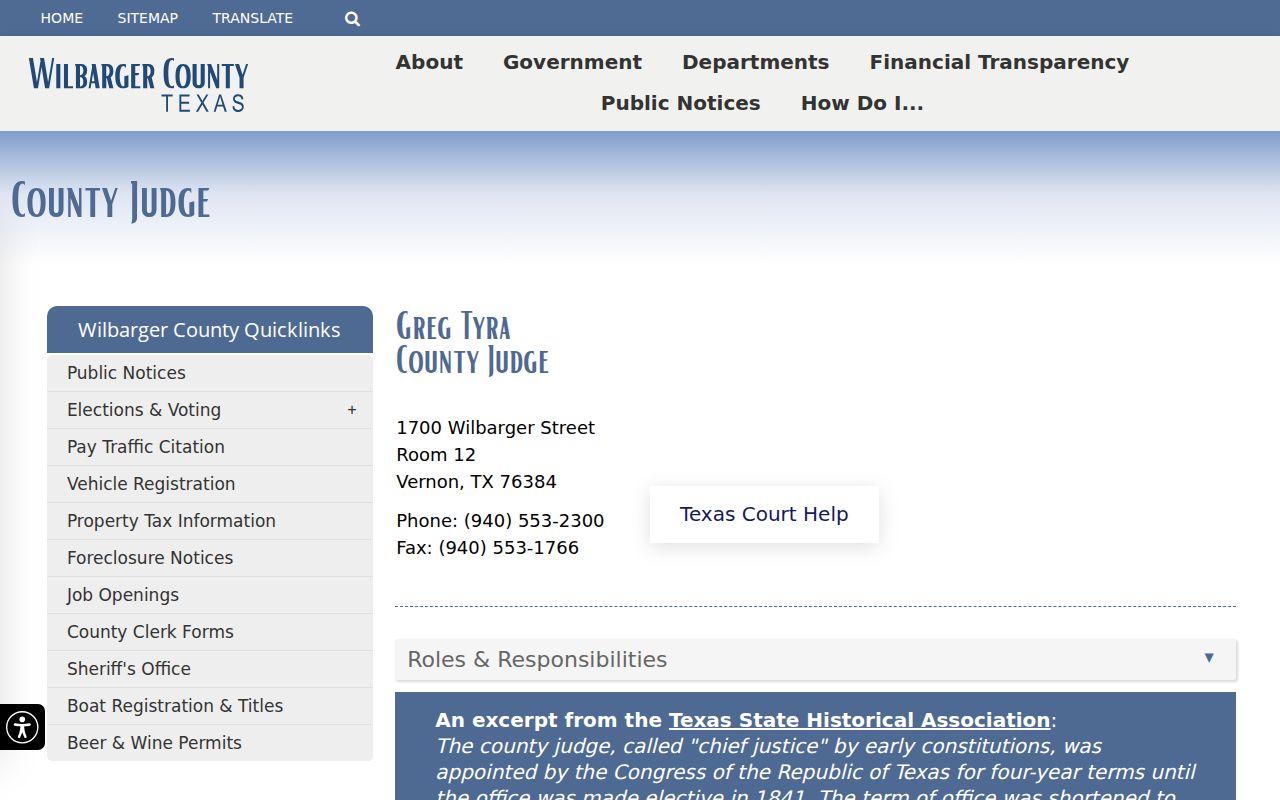Click the Greg Tyra County Judge heading
This screenshot has height=800, width=1280.
(472, 343)
